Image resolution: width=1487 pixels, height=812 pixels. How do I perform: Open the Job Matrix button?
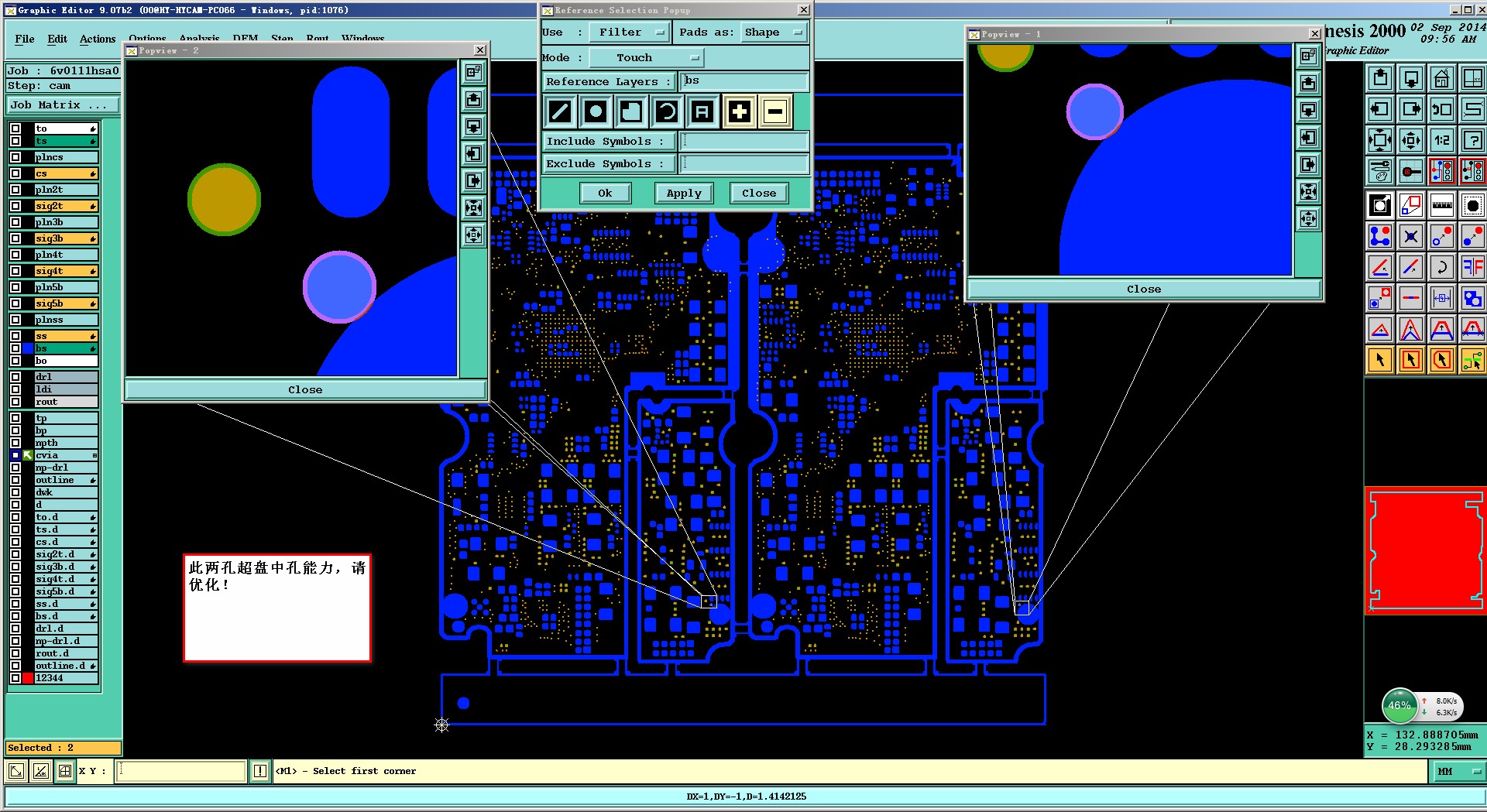(63, 104)
